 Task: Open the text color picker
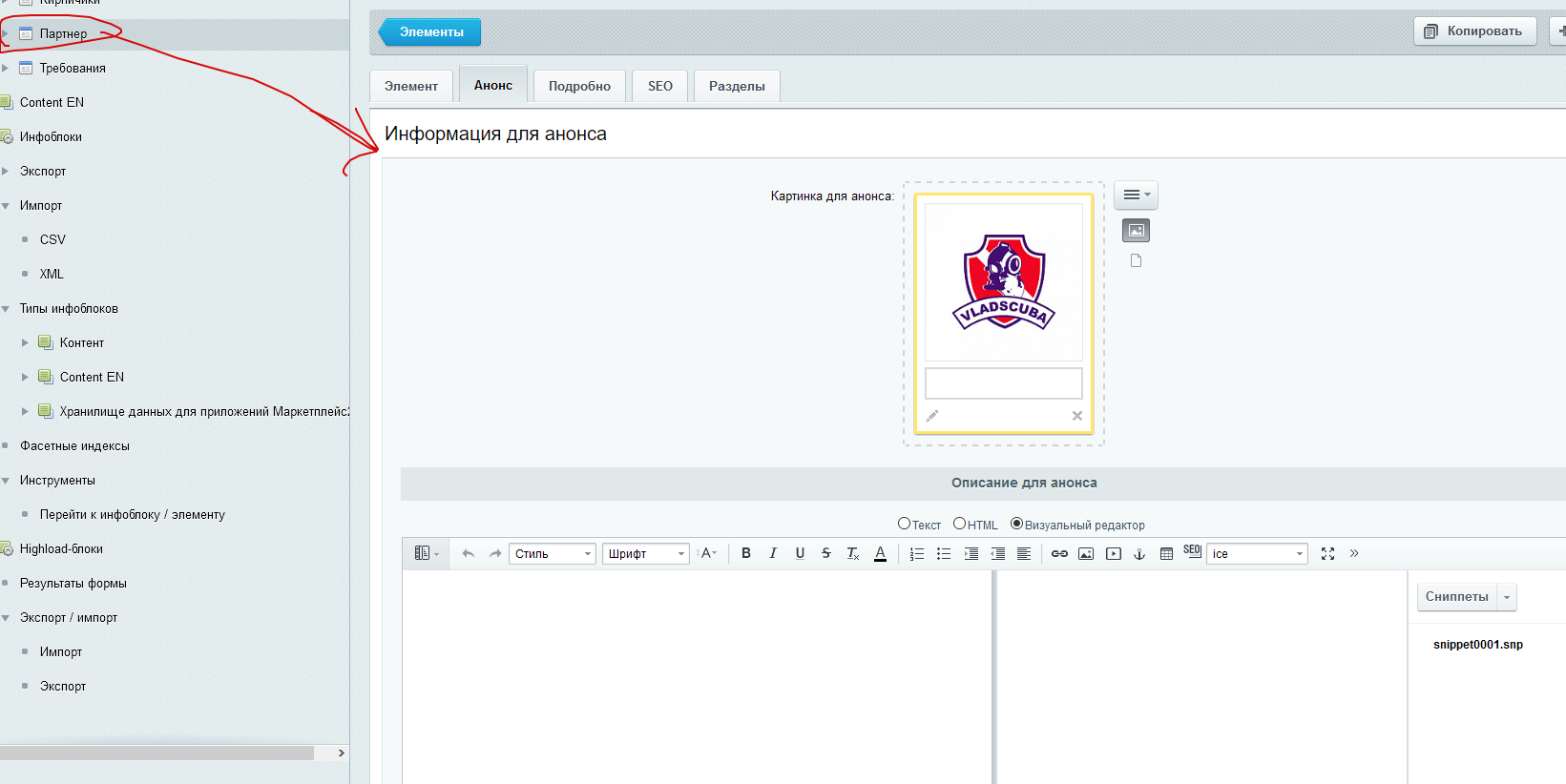tap(880, 553)
